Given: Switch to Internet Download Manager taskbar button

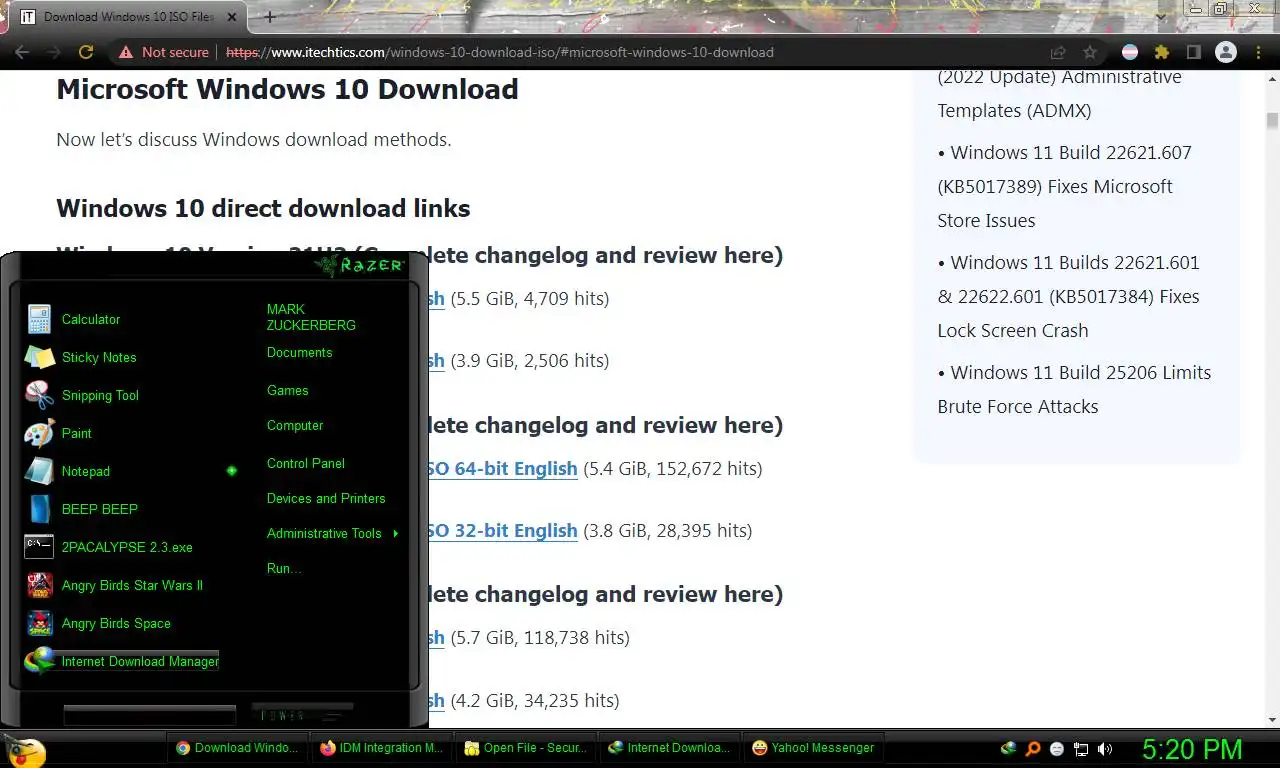Looking at the screenshot, I should (x=670, y=748).
